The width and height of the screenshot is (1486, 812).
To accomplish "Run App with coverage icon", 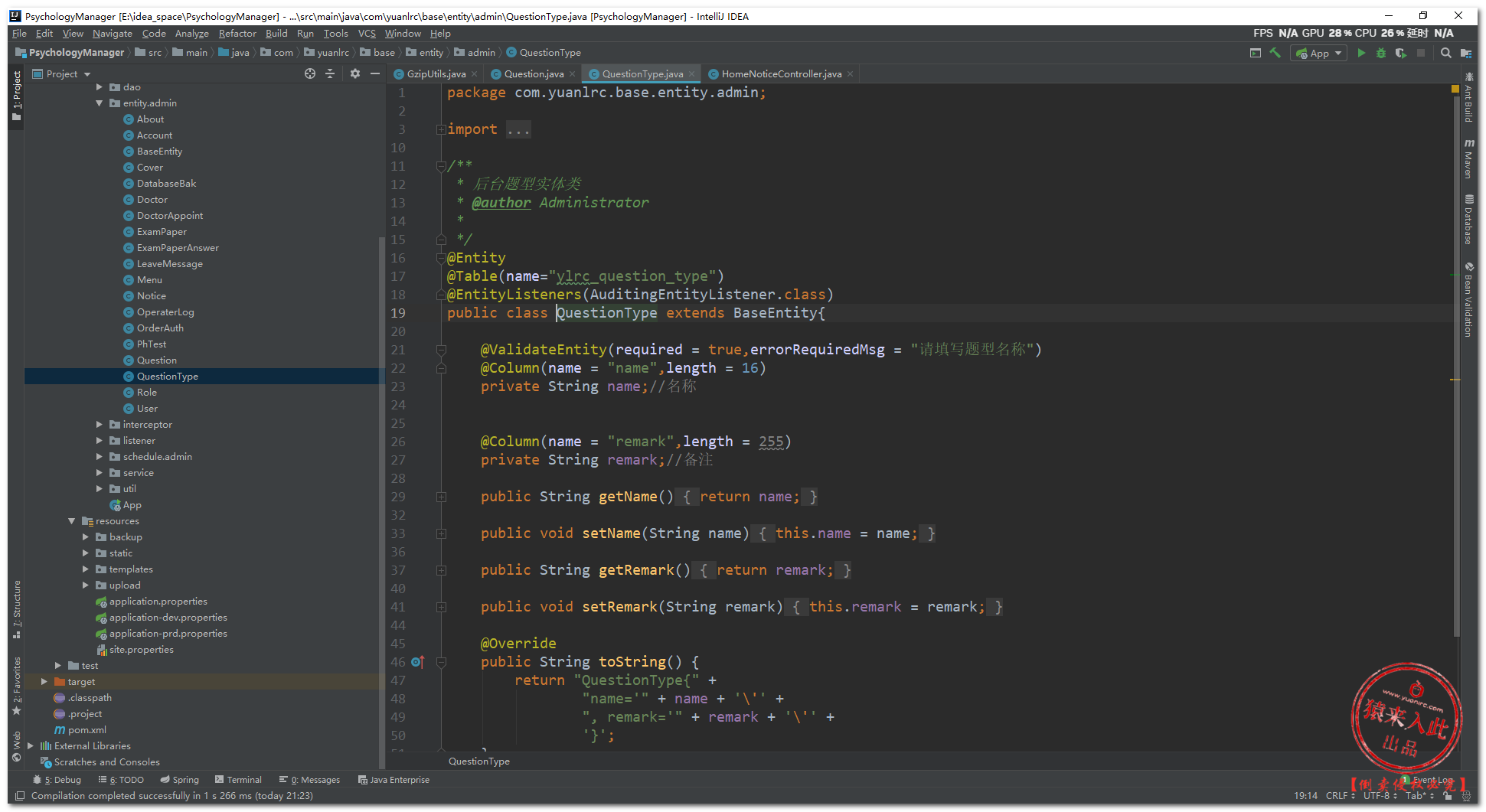I will click(1401, 53).
